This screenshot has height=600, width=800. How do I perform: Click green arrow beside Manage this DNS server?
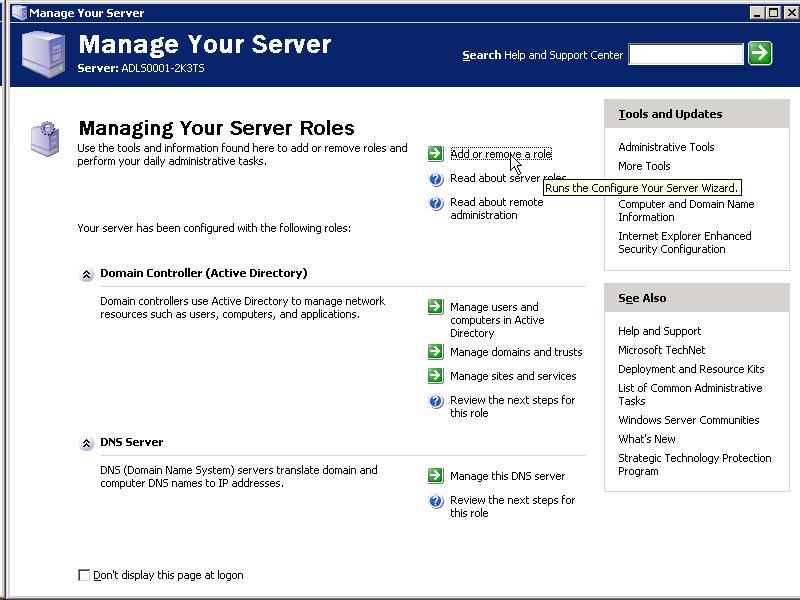tap(435, 476)
